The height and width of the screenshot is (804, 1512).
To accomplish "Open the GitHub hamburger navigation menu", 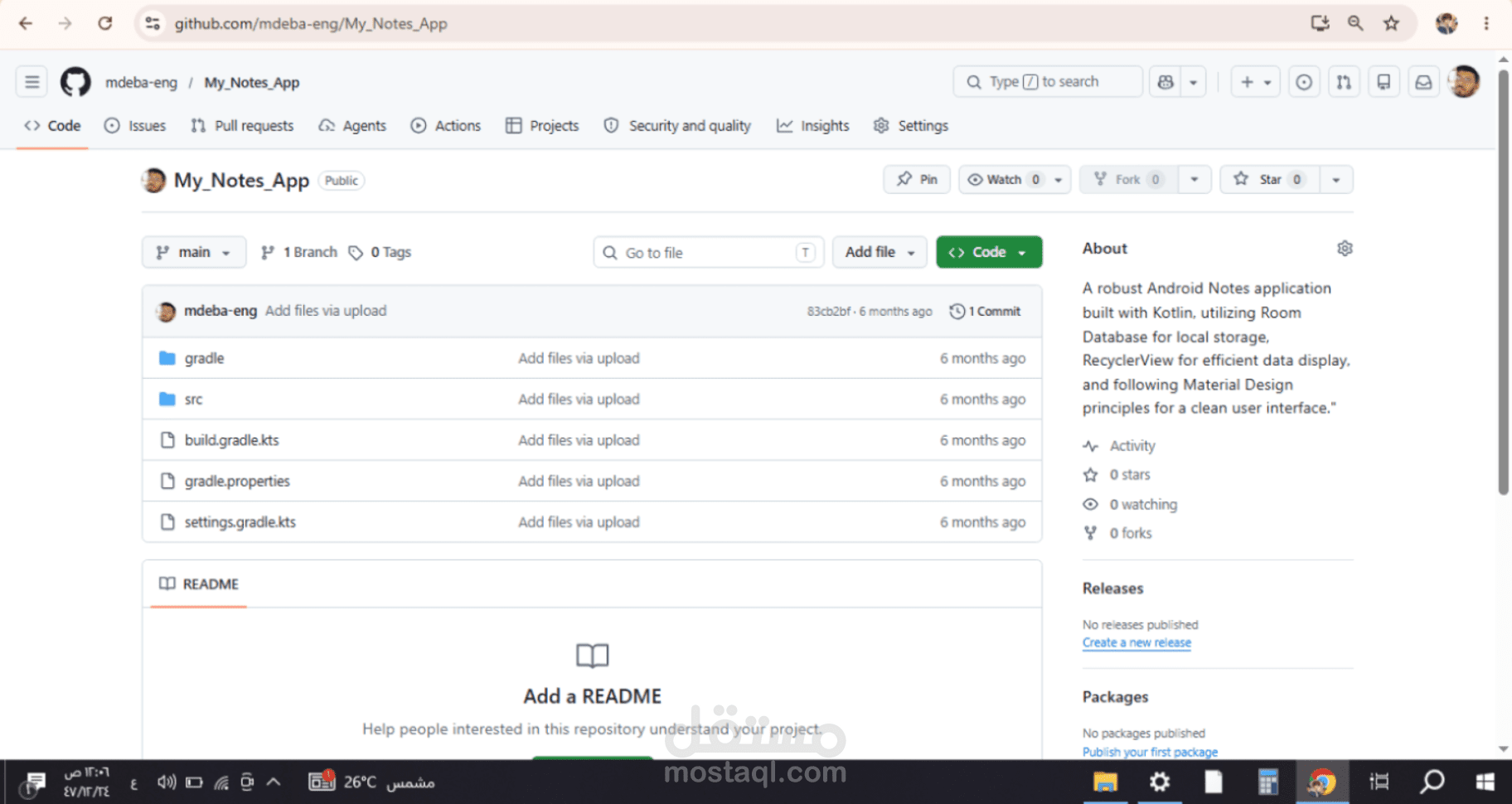I will [31, 82].
